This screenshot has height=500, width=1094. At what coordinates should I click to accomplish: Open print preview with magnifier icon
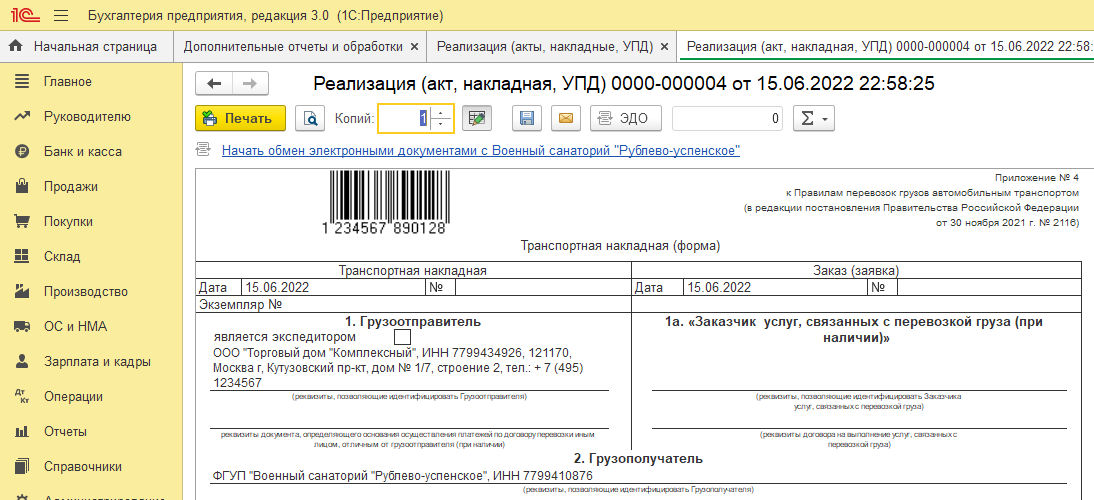pyautogui.click(x=310, y=119)
